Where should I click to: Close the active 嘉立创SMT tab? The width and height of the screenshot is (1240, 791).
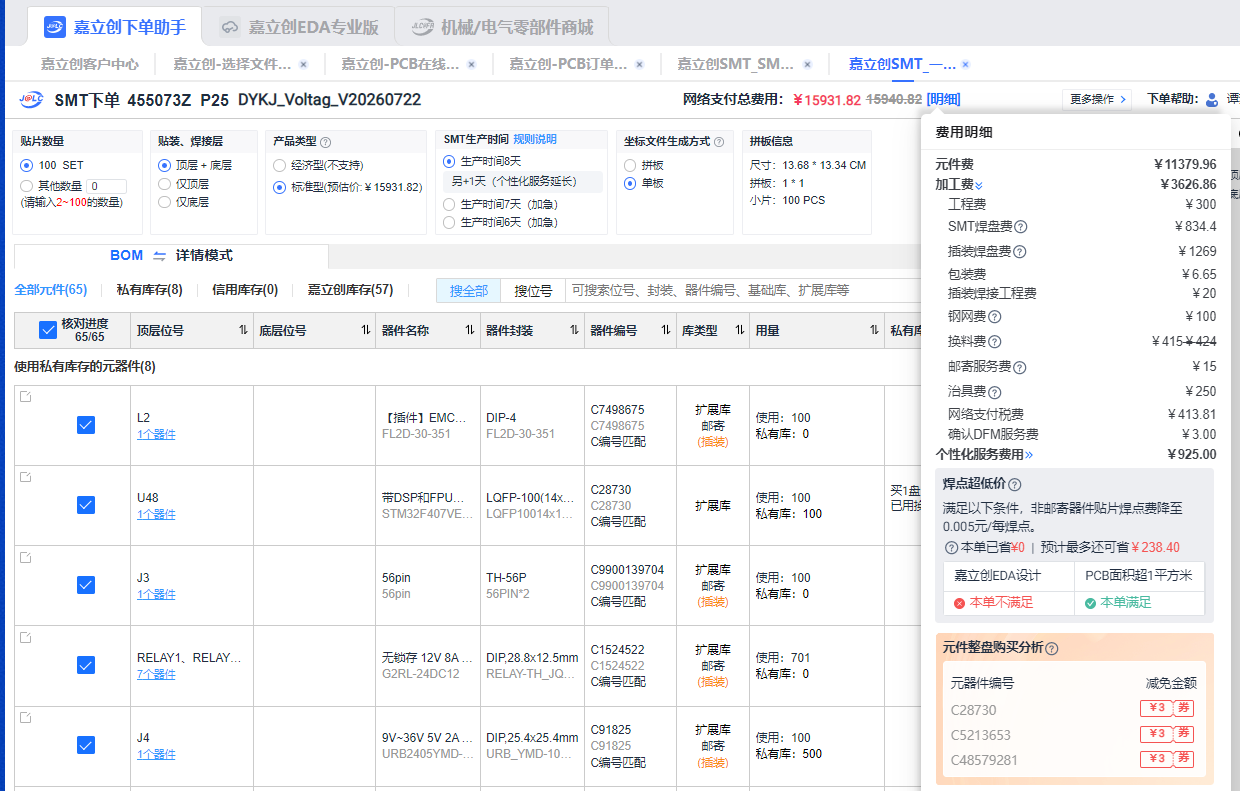coord(965,65)
